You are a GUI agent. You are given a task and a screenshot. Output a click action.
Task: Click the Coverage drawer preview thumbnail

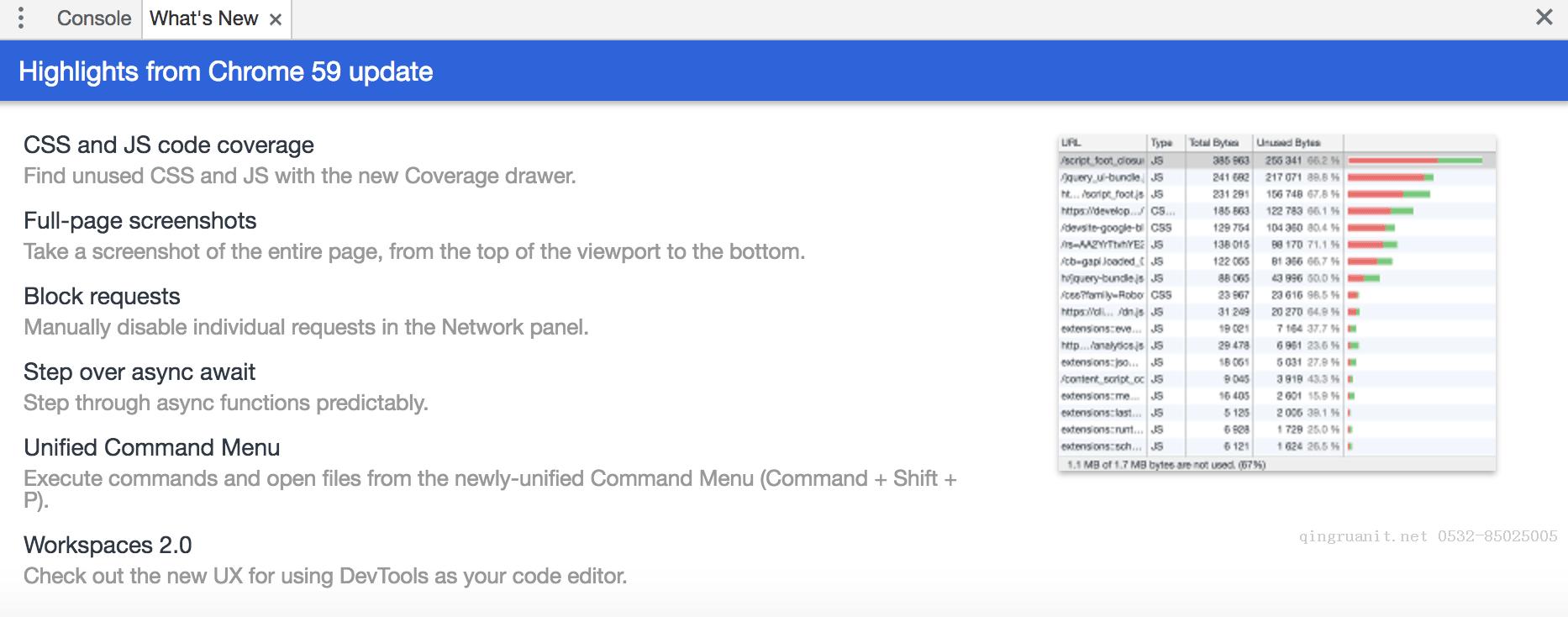[x=1276, y=303]
